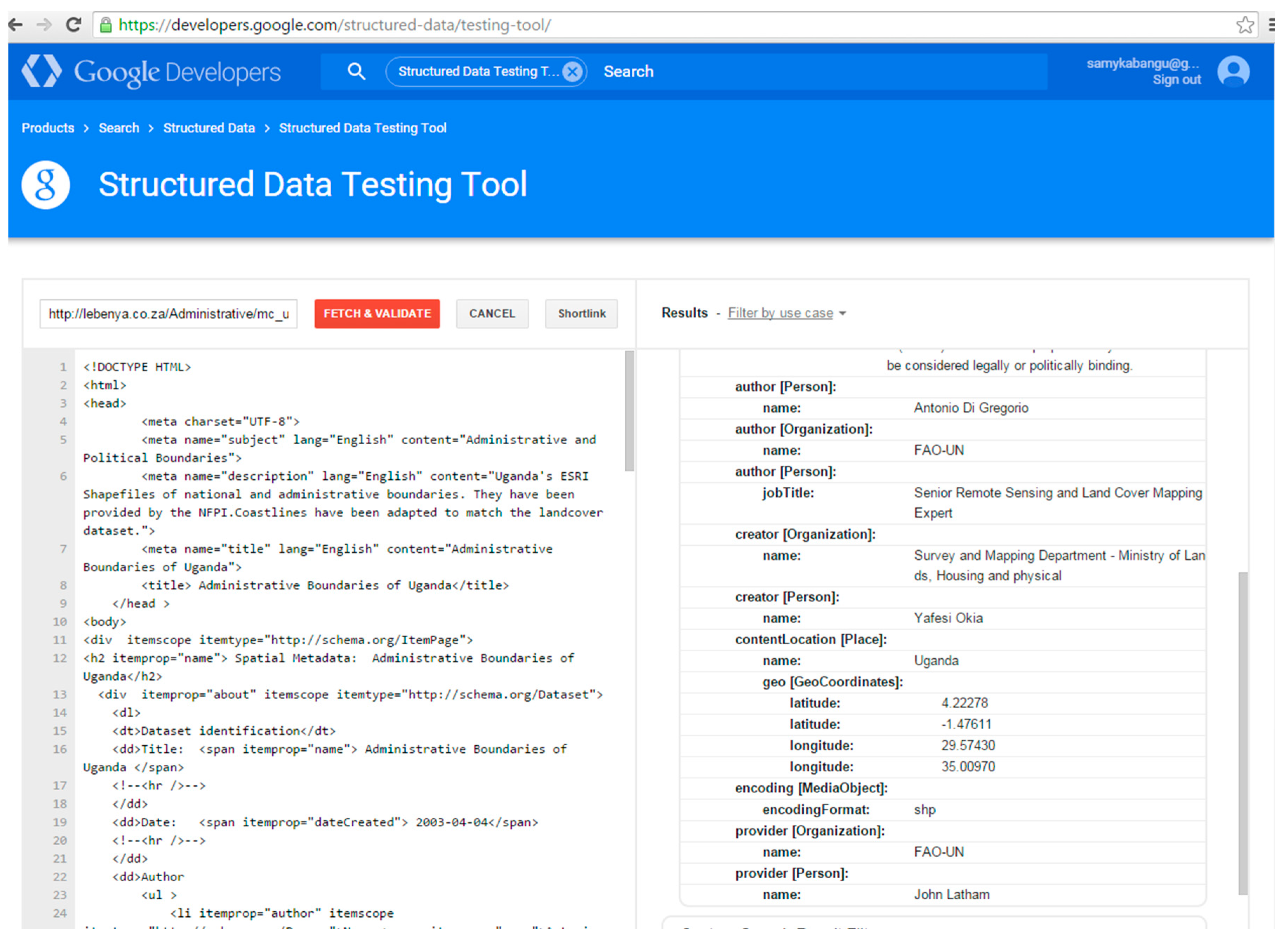Screen dimensions: 1288x945
Task: Click the creator [Person] row label
Action: (x=787, y=597)
